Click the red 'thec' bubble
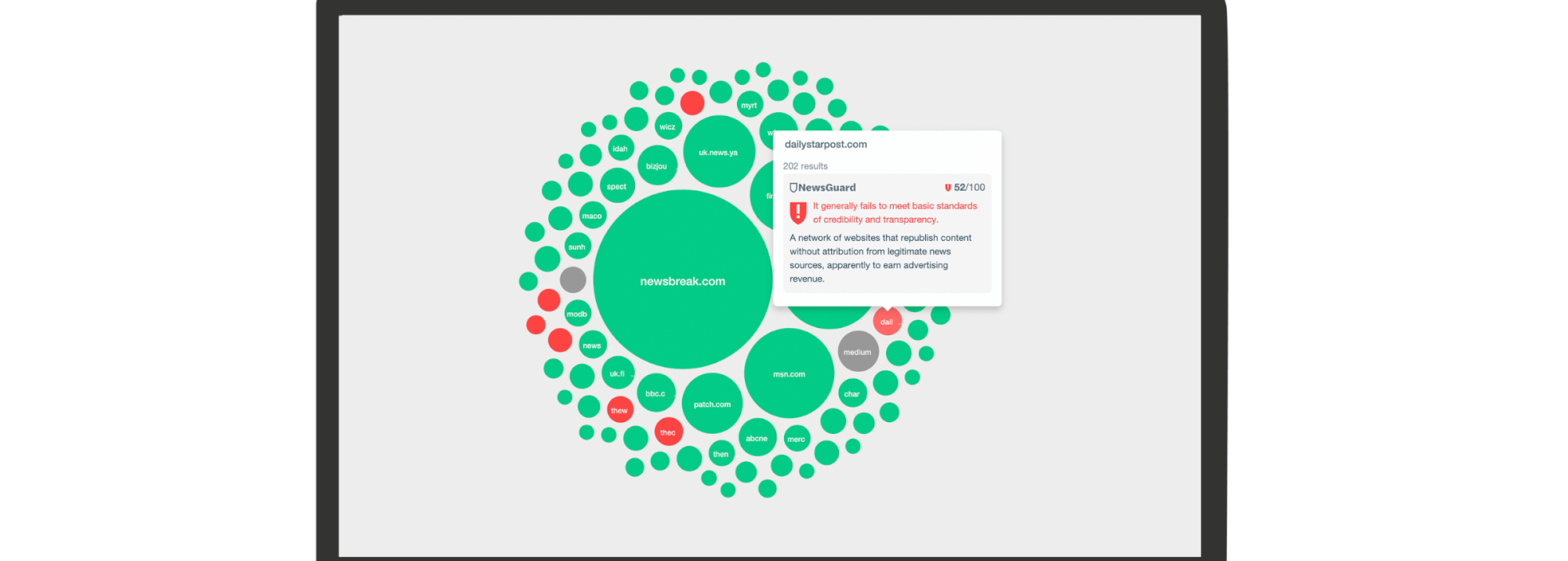 tap(668, 432)
